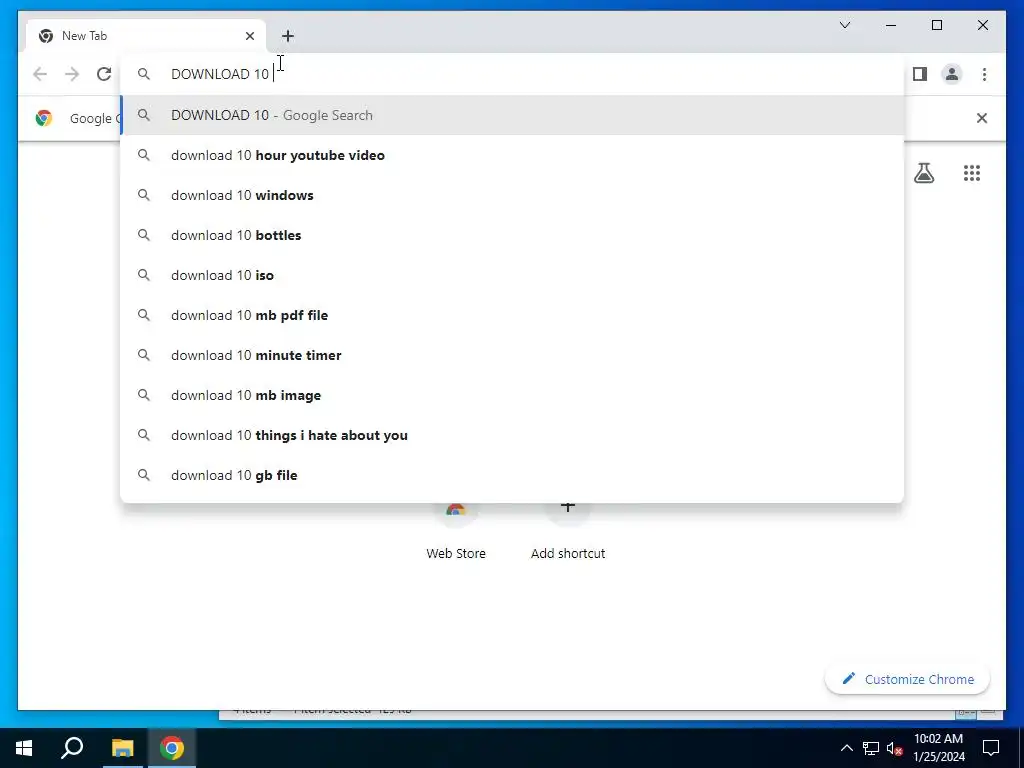Screen dimensions: 1024x768
Task: Close the New Tab tab
Action: tap(249, 36)
